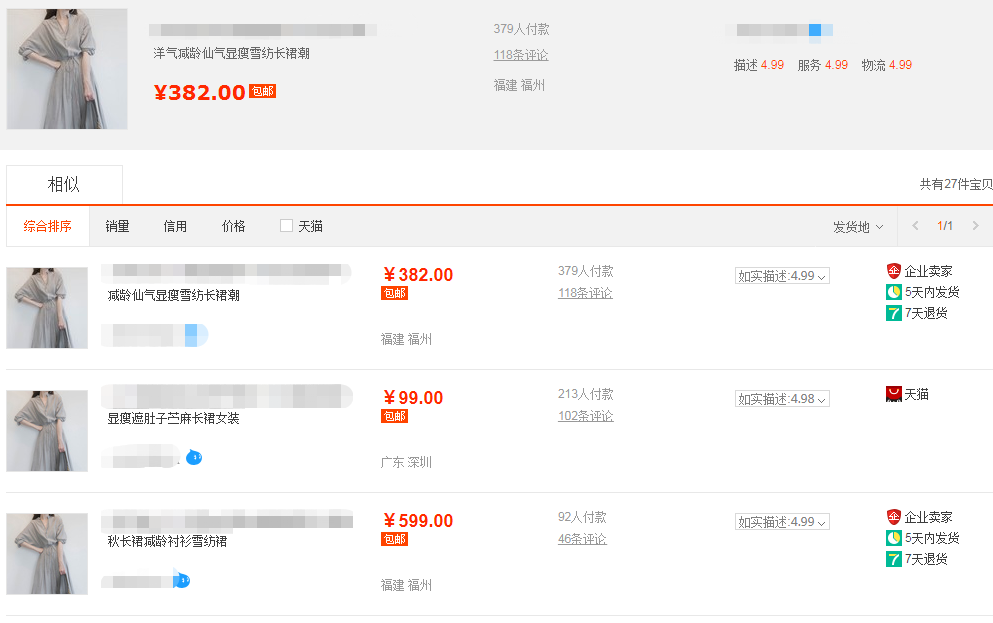Go to previous page using left arrow
993x623 pixels.
pyautogui.click(x=915, y=225)
